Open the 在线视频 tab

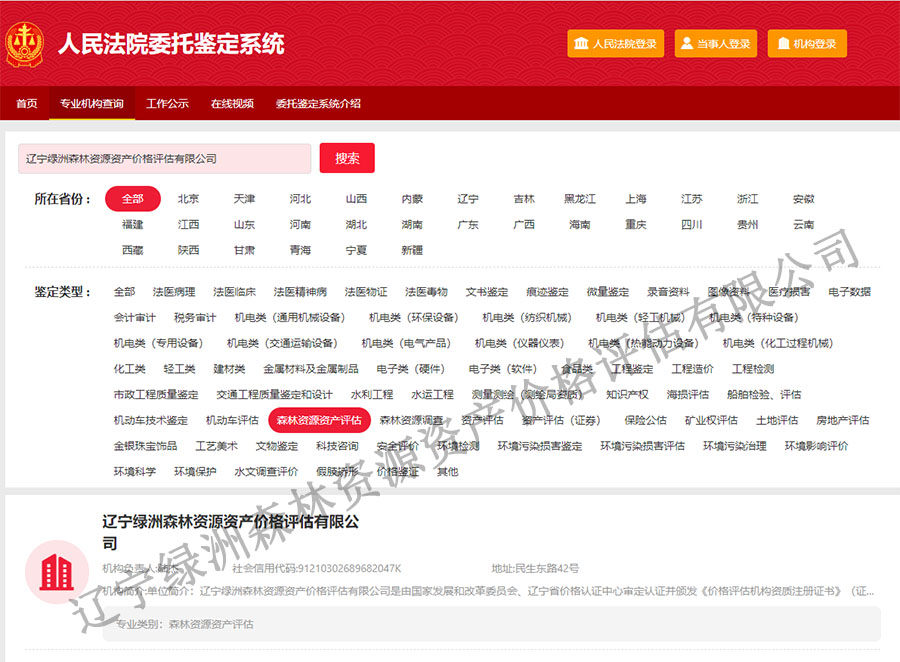click(232, 103)
